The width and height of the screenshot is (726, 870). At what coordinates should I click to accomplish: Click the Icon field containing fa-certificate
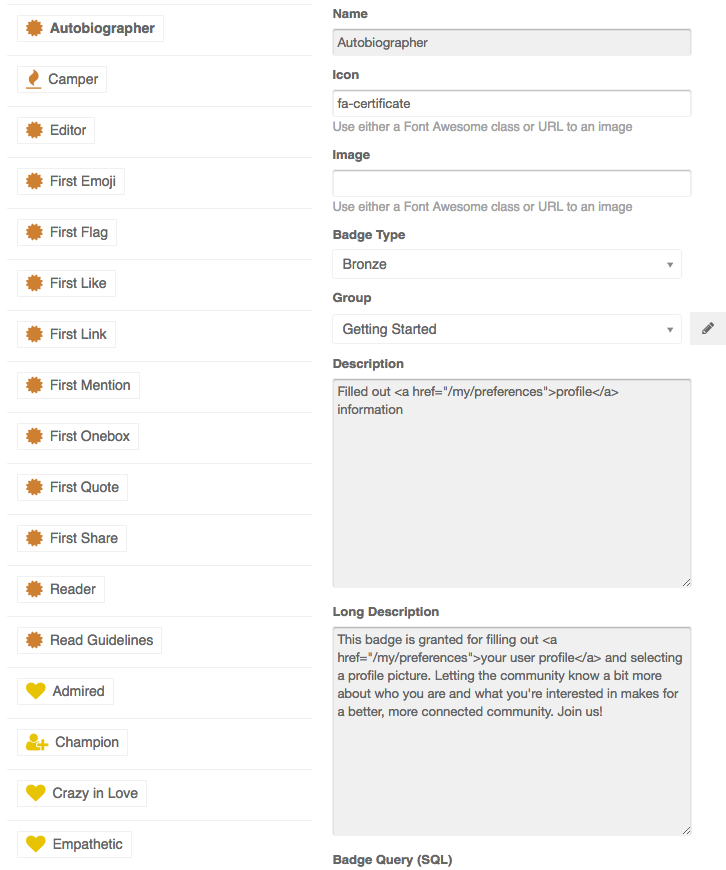coord(512,103)
